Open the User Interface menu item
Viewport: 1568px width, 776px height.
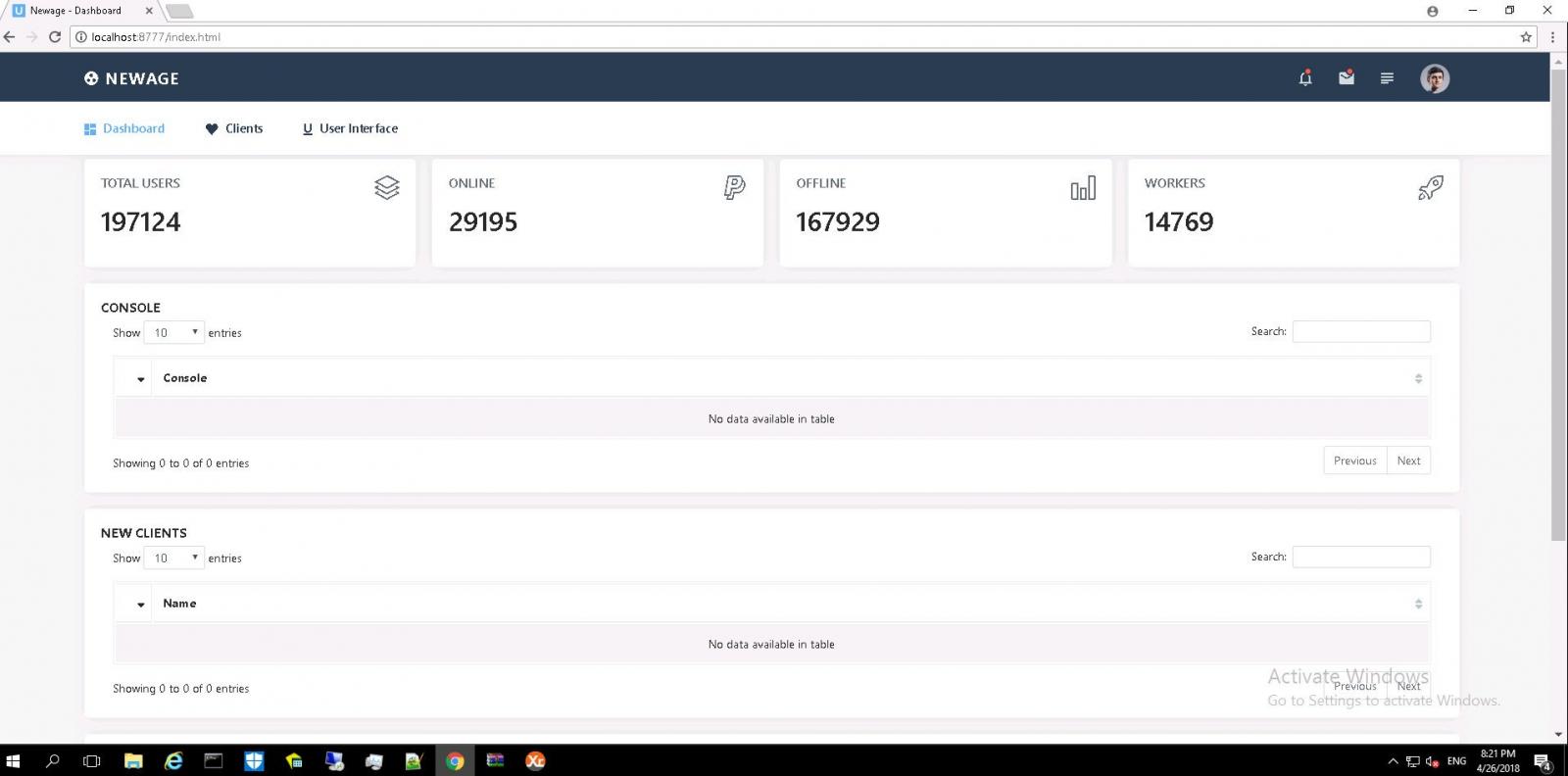tap(350, 128)
